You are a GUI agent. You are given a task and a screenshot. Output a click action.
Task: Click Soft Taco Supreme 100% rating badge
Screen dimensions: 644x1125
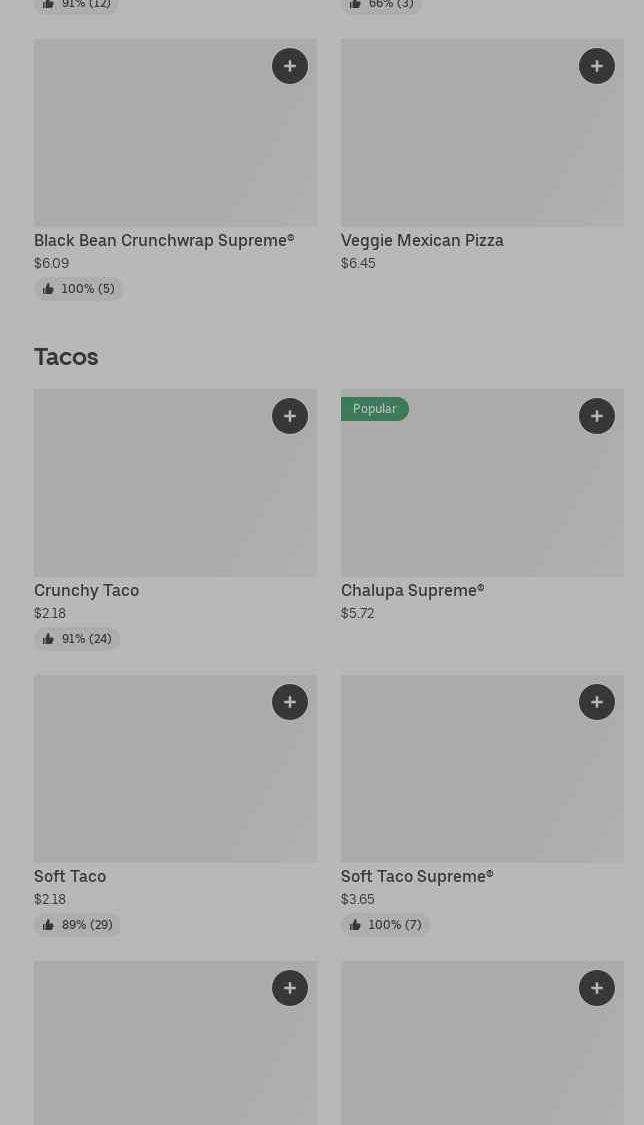pyautogui.click(x=385, y=925)
